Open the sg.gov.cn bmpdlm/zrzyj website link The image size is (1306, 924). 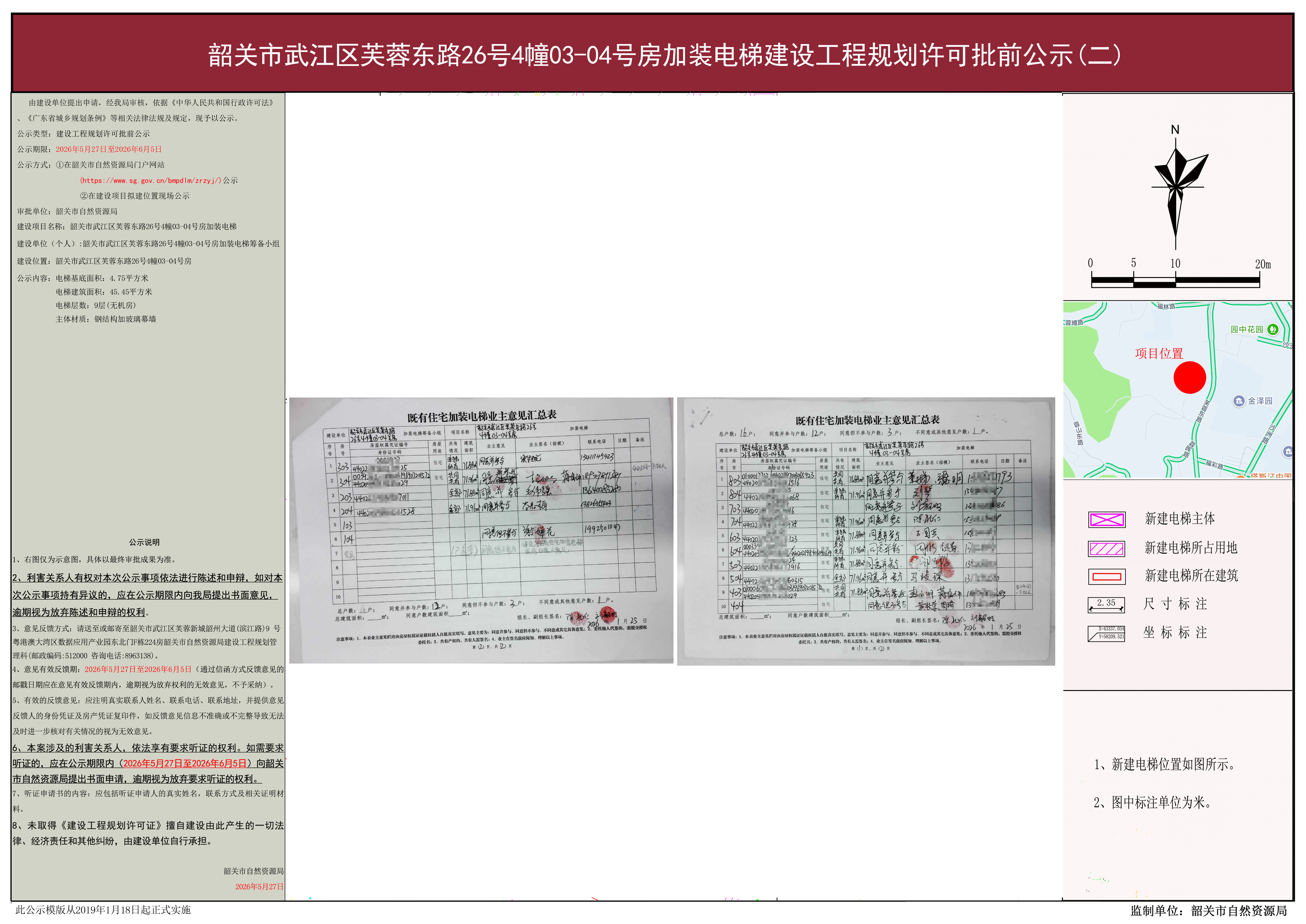(150, 180)
